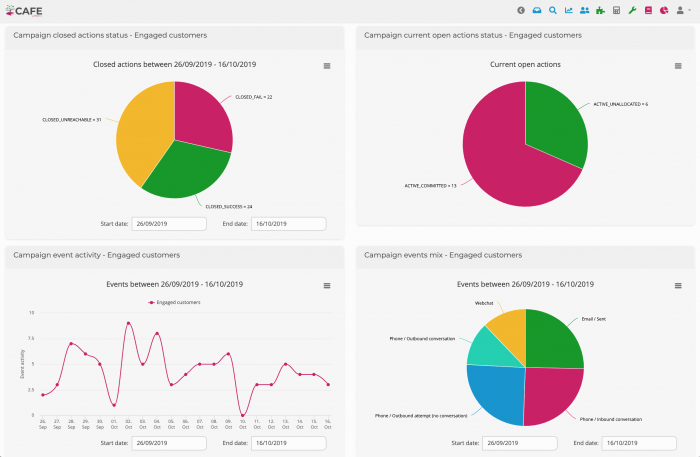Click the 04 Oct data point
700x457 pixels.
pyautogui.click(x=157, y=333)
